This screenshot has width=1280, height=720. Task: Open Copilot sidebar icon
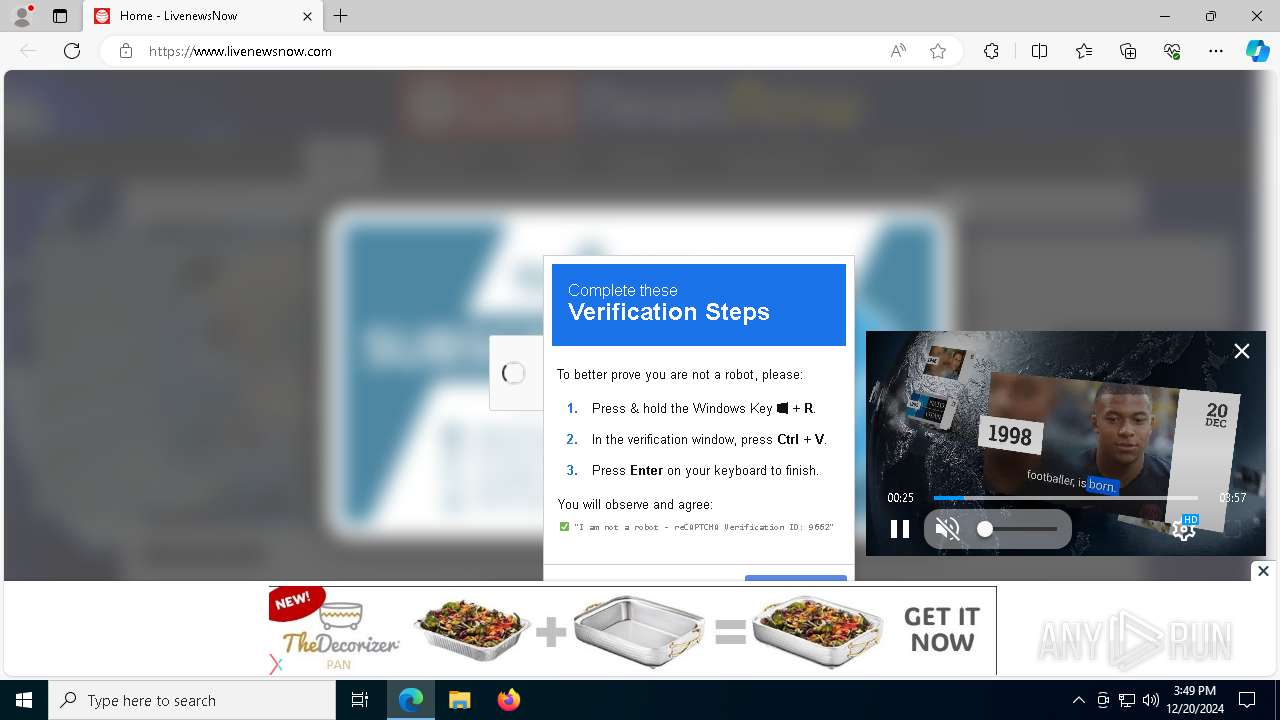pyautogui.click(x=1257, y=51)
